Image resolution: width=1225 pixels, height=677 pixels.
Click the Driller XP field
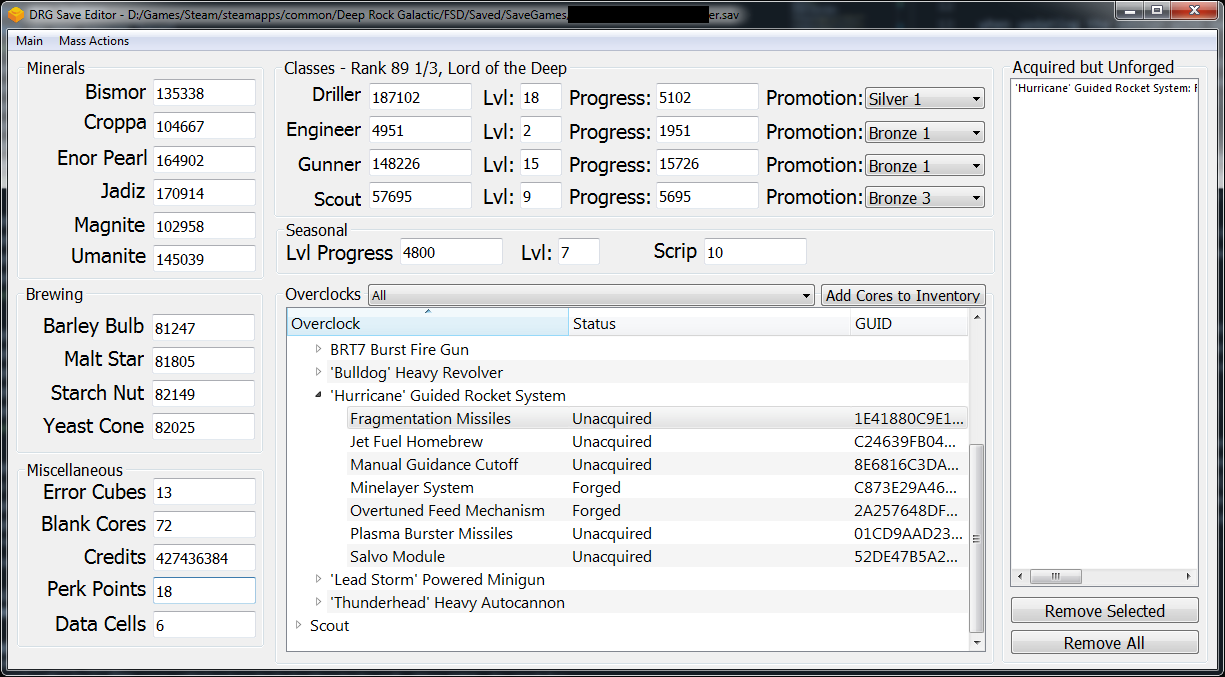[x=419, y=97]
